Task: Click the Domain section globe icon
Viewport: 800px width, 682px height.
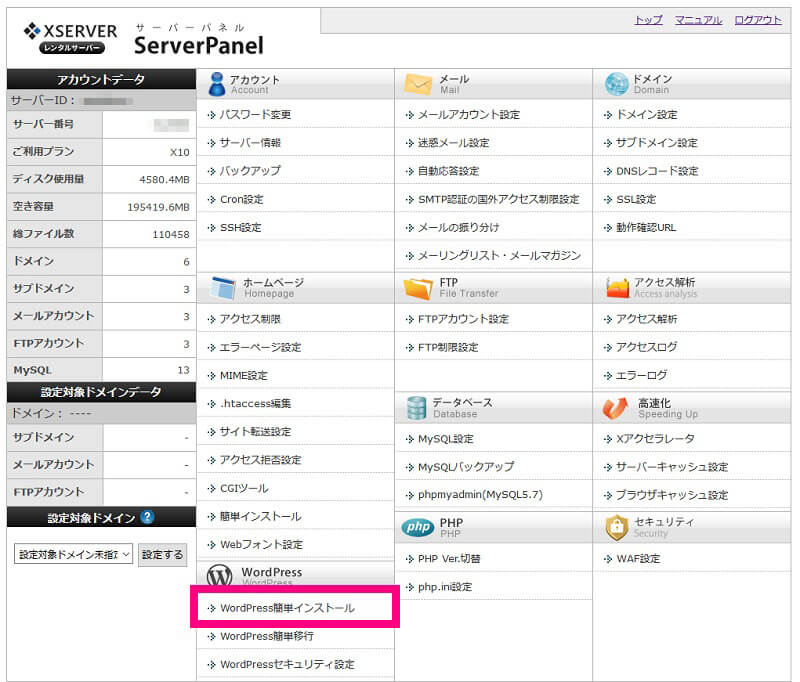Action: (616, 84)
